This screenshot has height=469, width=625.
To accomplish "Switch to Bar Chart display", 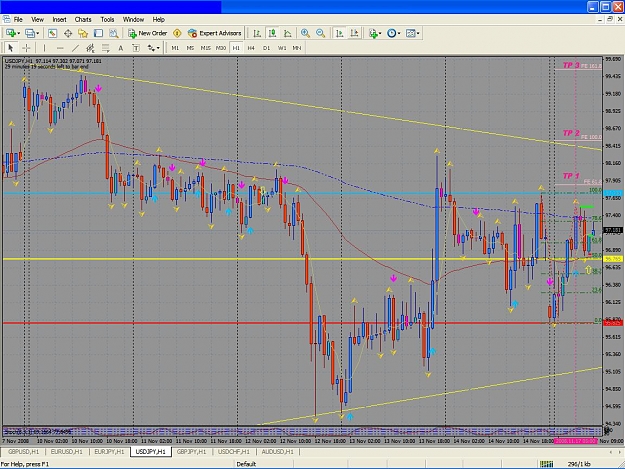I will pyautogui.click(x=257, y=33).
